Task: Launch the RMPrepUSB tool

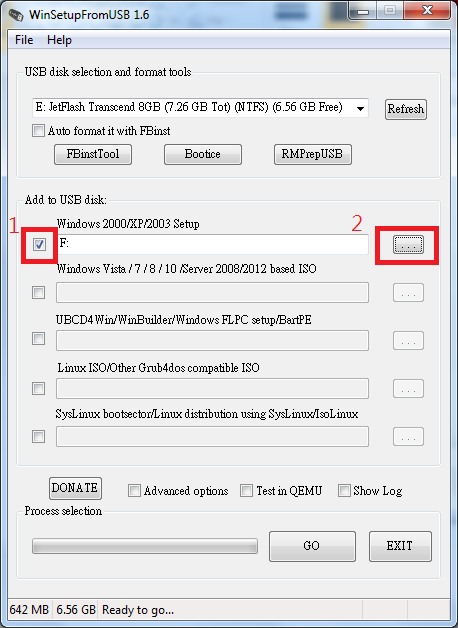Action: point(313,155)
